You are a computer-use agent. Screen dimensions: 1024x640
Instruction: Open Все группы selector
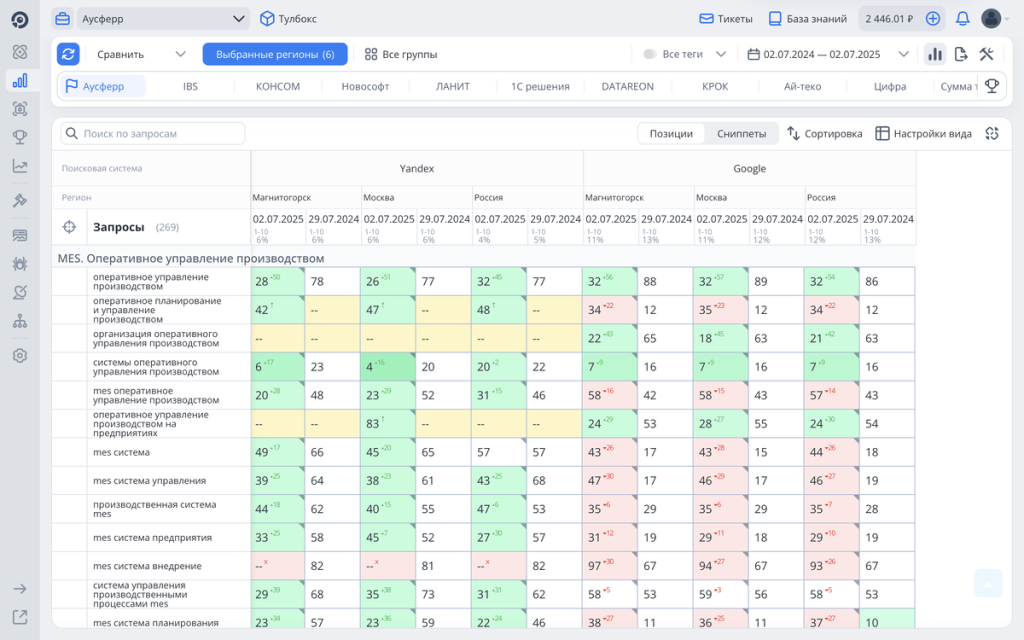point(400,54)
